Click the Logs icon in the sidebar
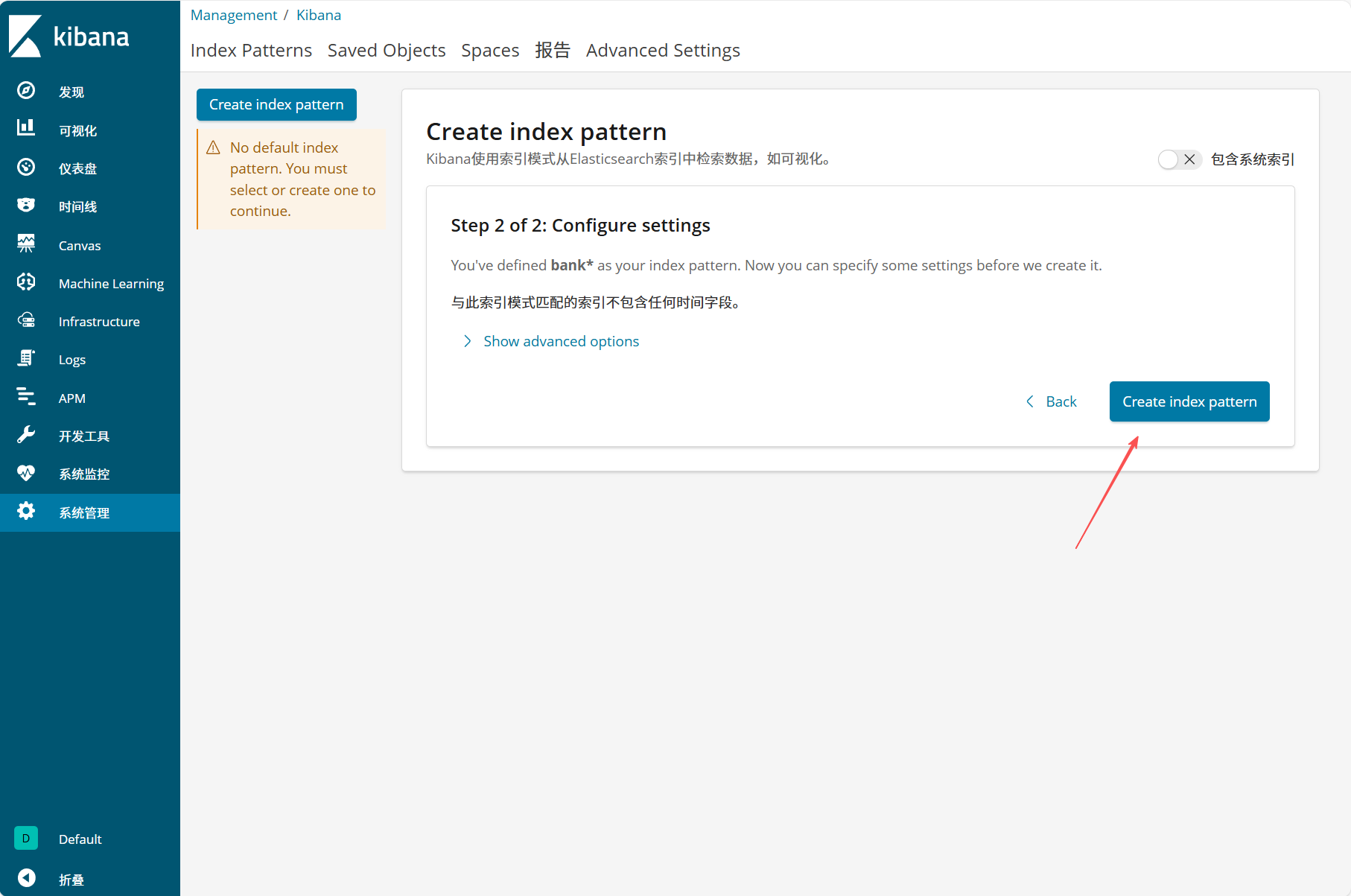 tap(26, 359)
